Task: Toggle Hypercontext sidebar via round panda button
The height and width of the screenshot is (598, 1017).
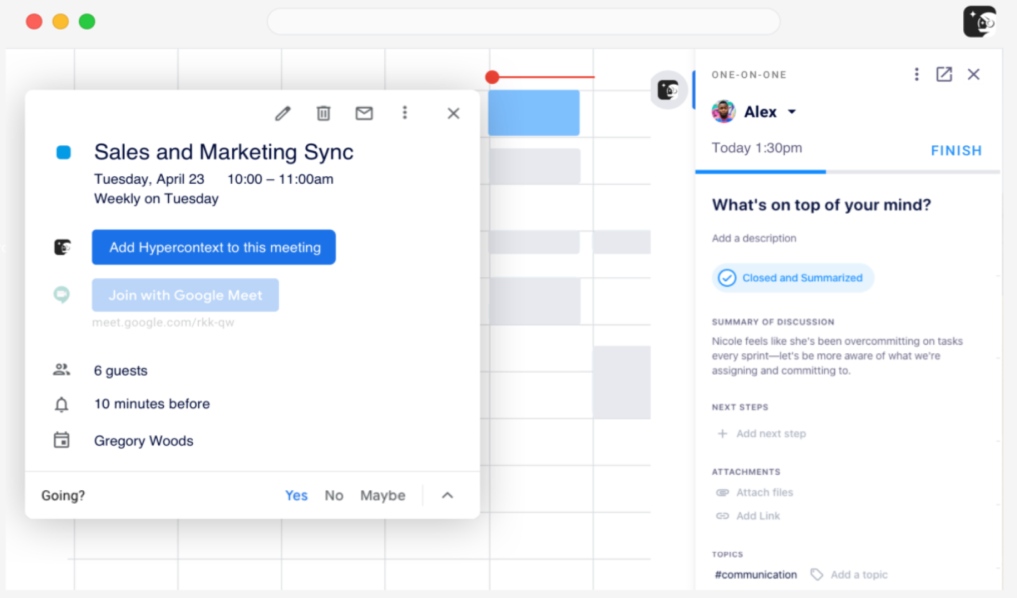Action: [668, 90]
